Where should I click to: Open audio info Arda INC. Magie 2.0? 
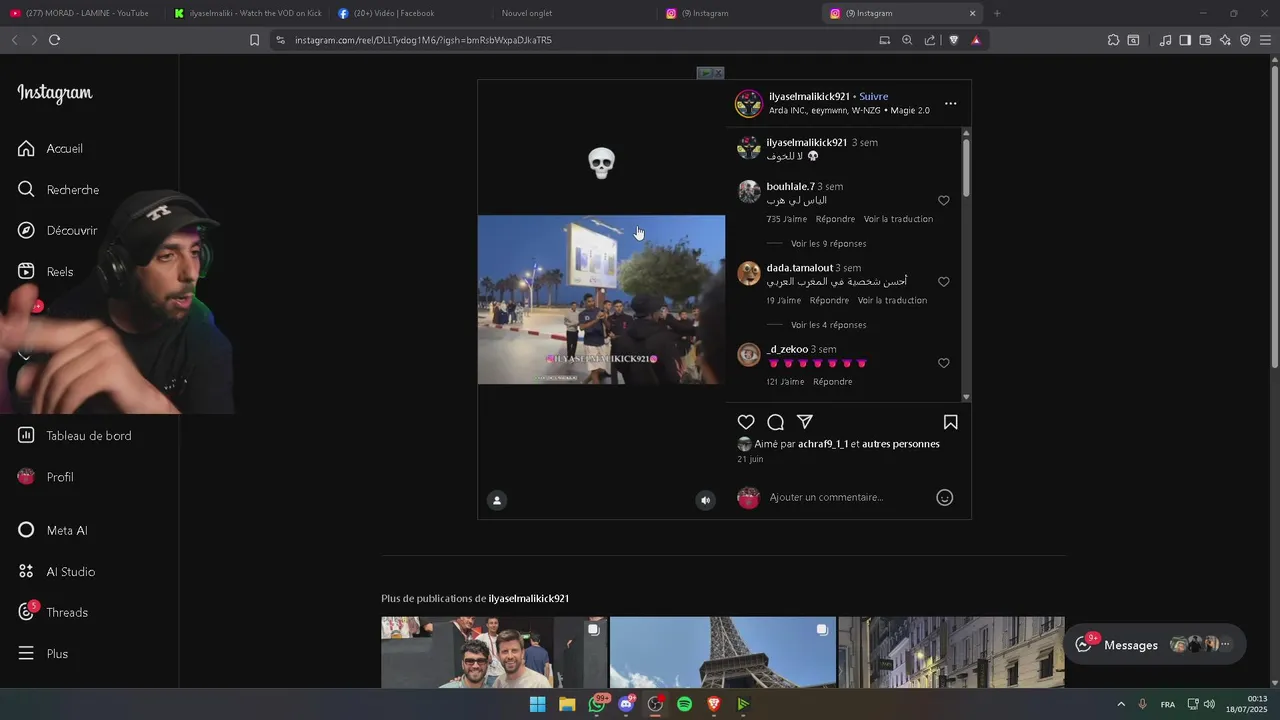849,110
